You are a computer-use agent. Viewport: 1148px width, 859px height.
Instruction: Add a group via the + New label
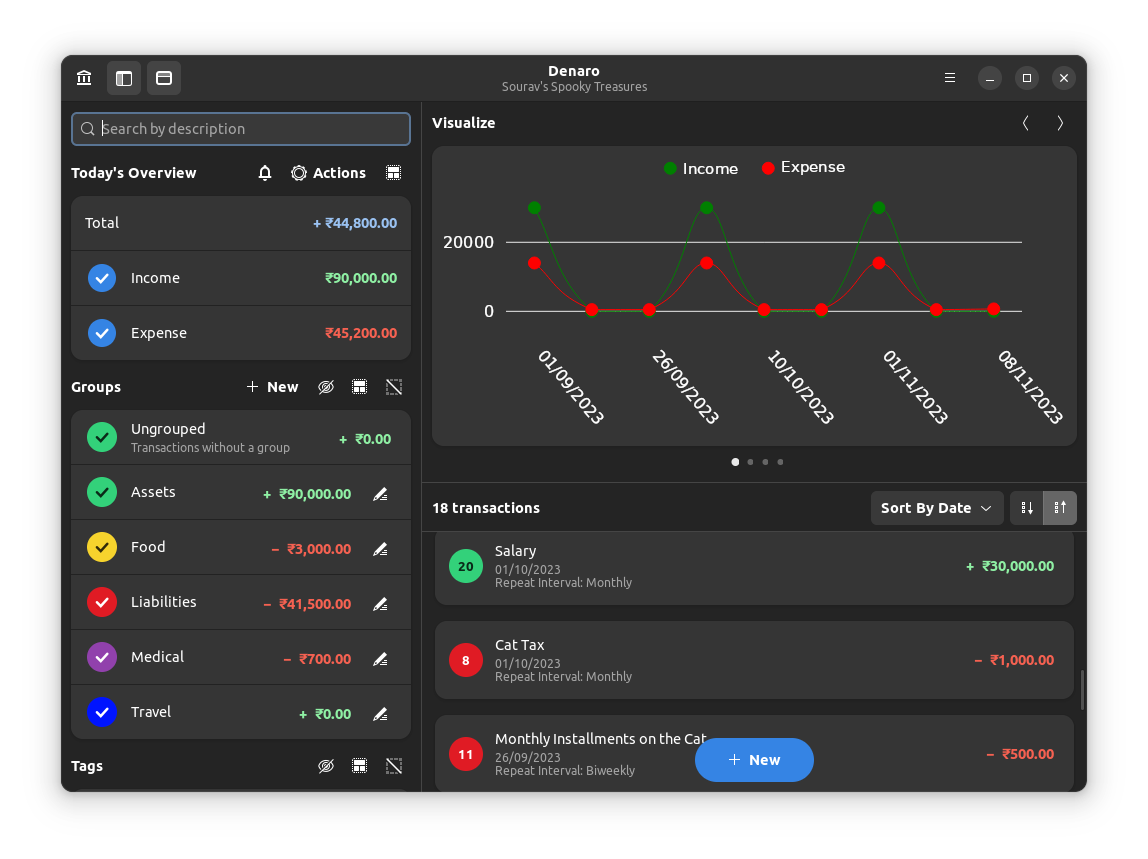click(271, 387)
